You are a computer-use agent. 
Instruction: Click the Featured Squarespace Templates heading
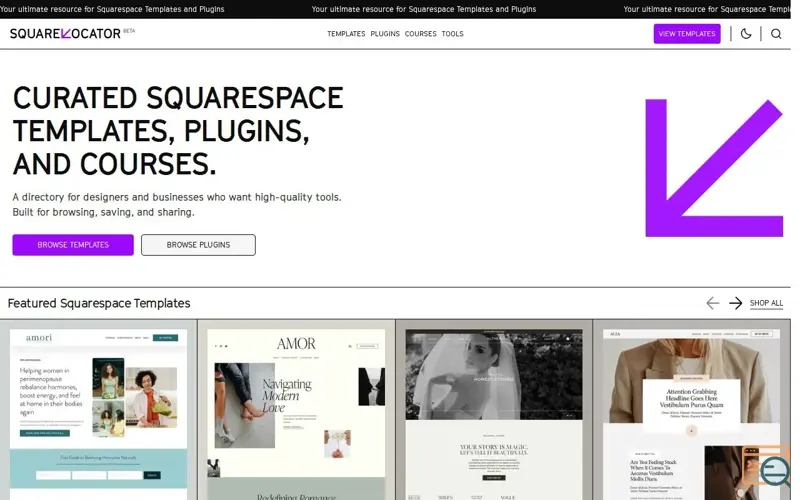click(99, 303)
